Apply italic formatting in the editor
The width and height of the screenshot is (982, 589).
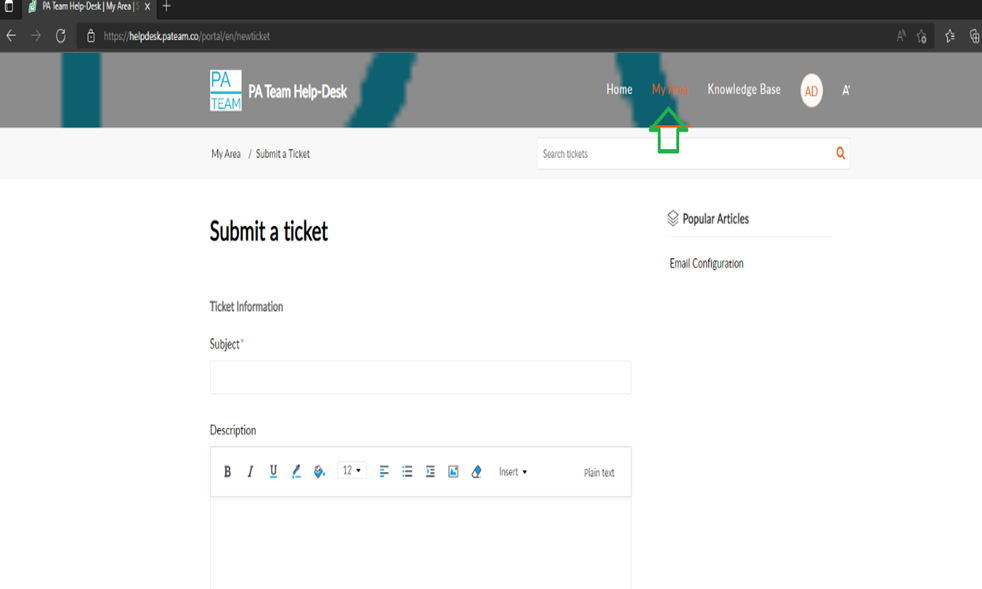[250, 472]
